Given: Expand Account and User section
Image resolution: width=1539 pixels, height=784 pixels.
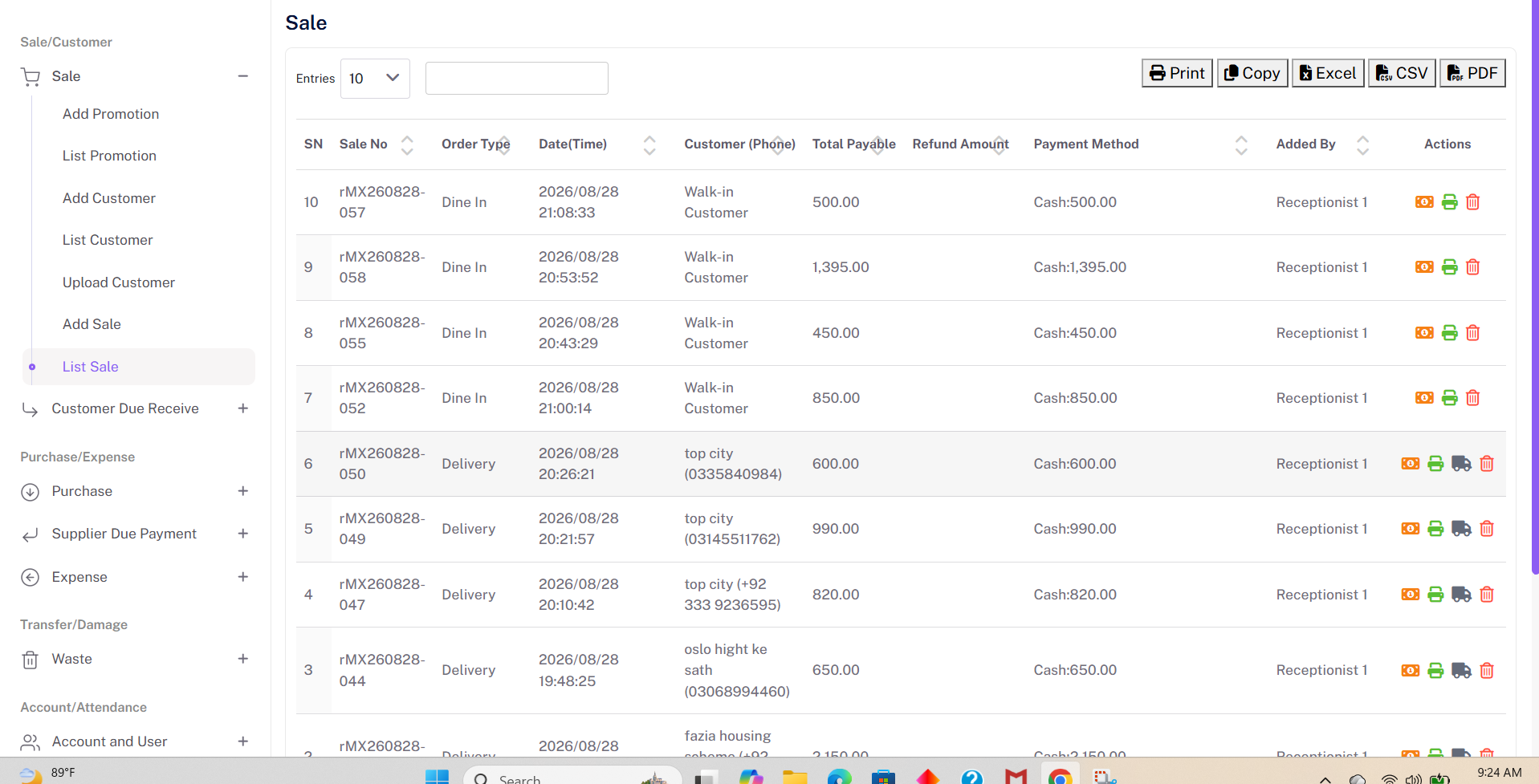Looking at the screenshot, I should 242,741.
